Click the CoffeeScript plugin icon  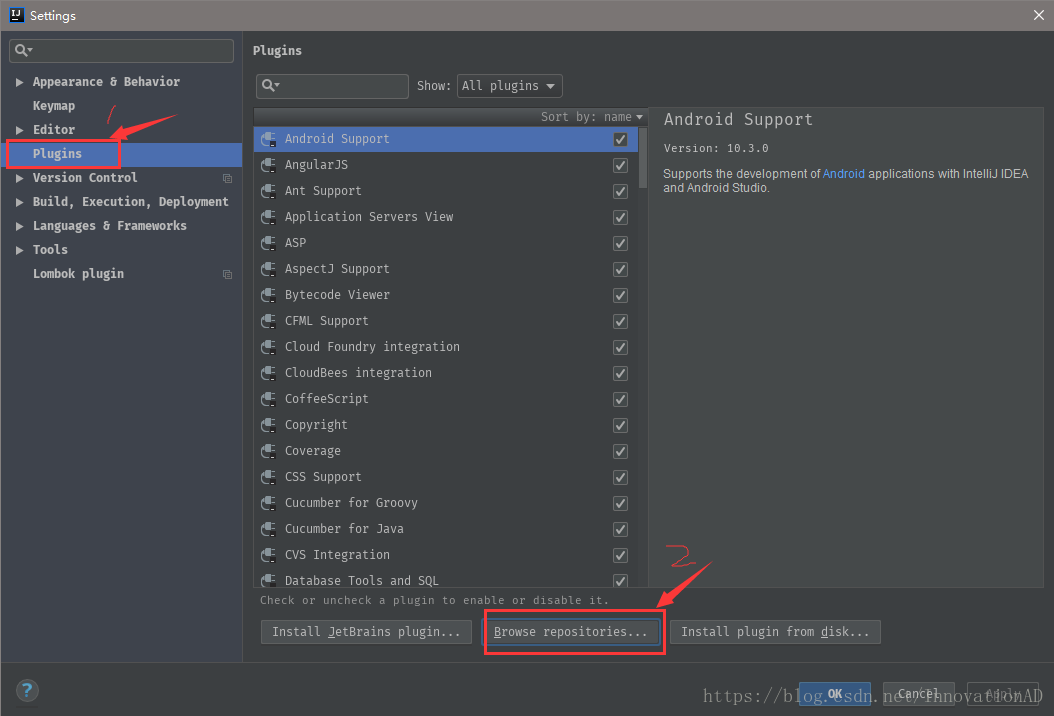[268, 399]
